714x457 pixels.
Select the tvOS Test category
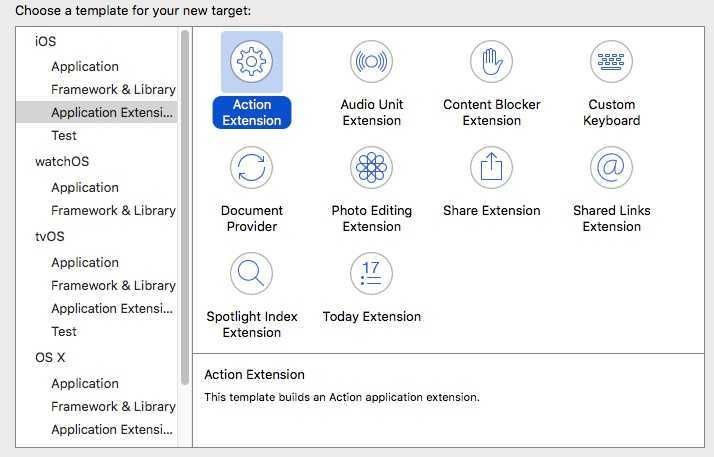(x=64, y=331)
